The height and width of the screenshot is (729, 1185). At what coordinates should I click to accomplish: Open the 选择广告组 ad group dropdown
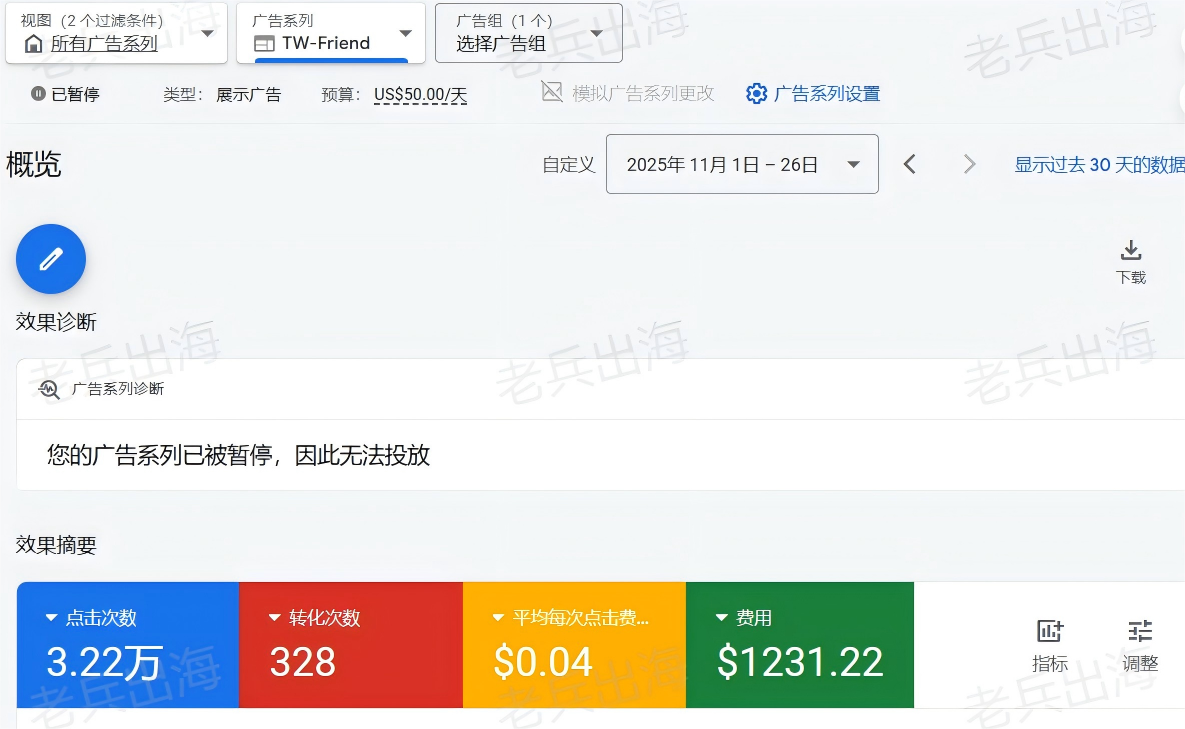528,33
